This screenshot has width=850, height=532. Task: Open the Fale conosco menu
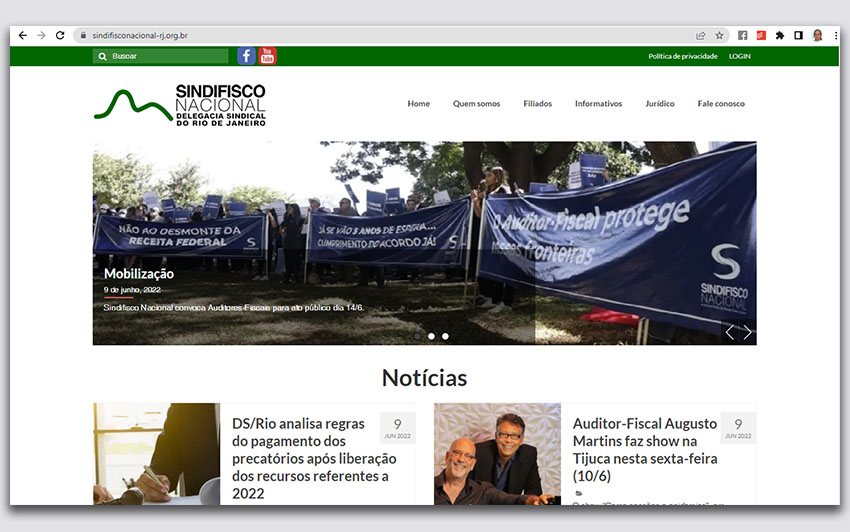tap(721, 104)
